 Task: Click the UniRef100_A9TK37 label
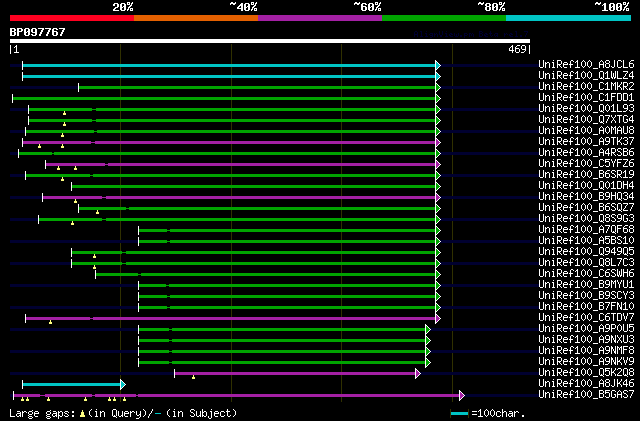[x=586, y=142]
